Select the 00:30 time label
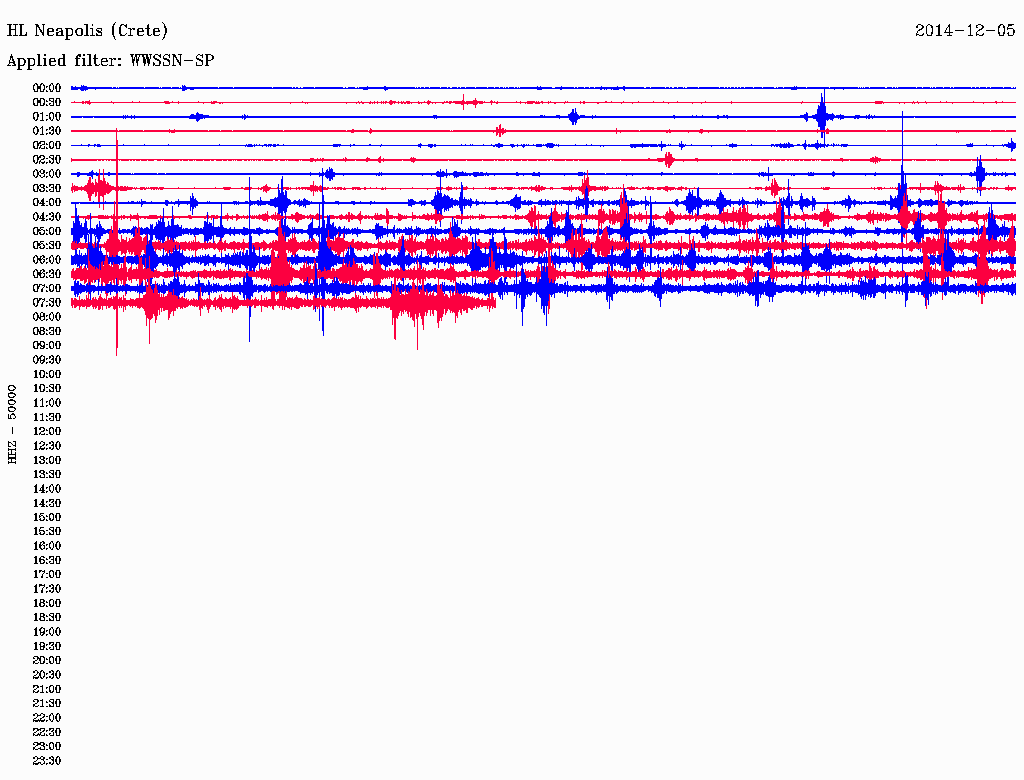The height and width of the screenshot is (780, 1024). (47, 102)
